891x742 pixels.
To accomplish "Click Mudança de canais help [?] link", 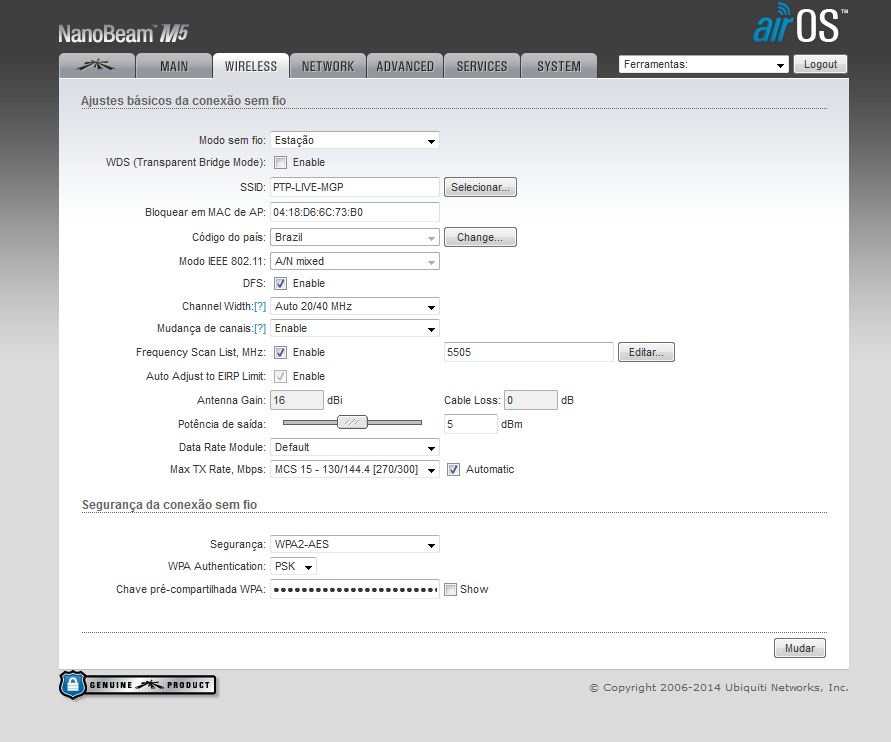I will [260, 328].
